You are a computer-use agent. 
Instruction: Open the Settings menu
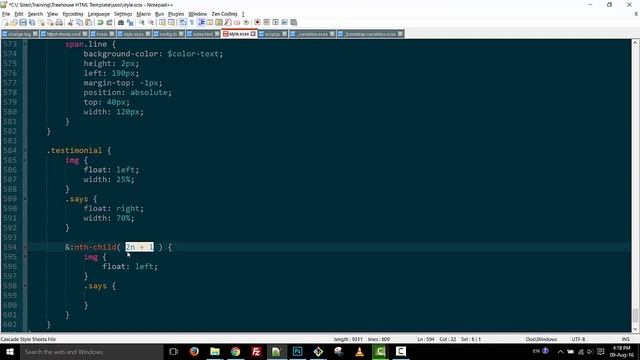[123, 14]
